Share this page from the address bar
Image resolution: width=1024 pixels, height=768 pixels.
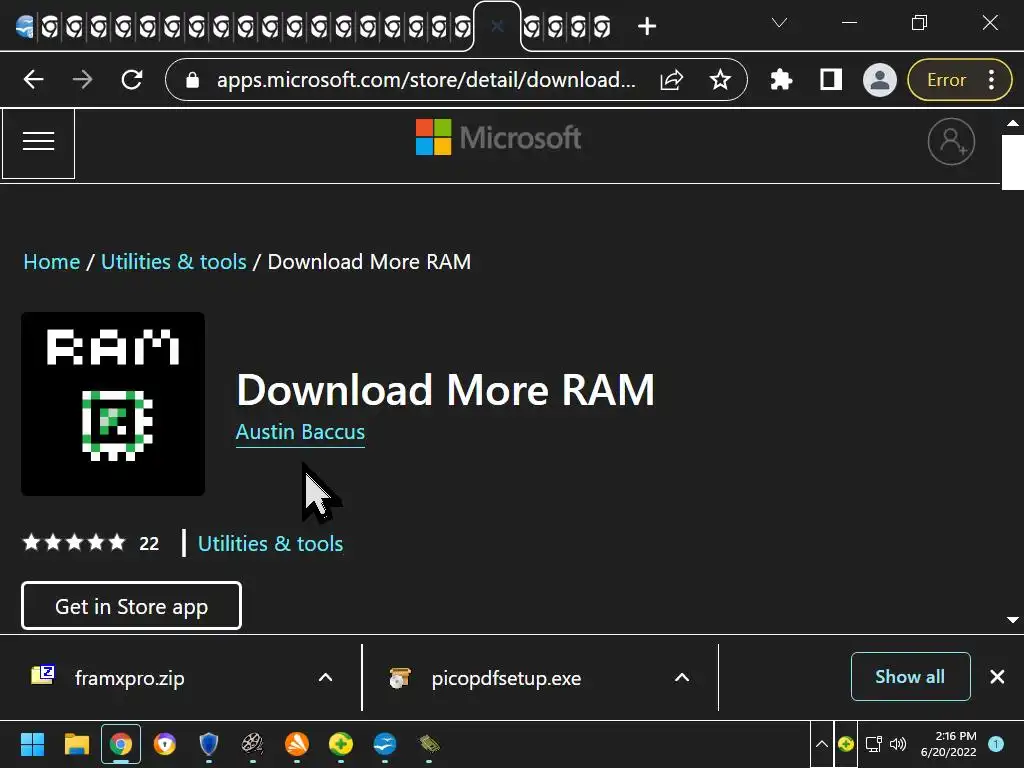pyautogui.click(x=671, y=80)
